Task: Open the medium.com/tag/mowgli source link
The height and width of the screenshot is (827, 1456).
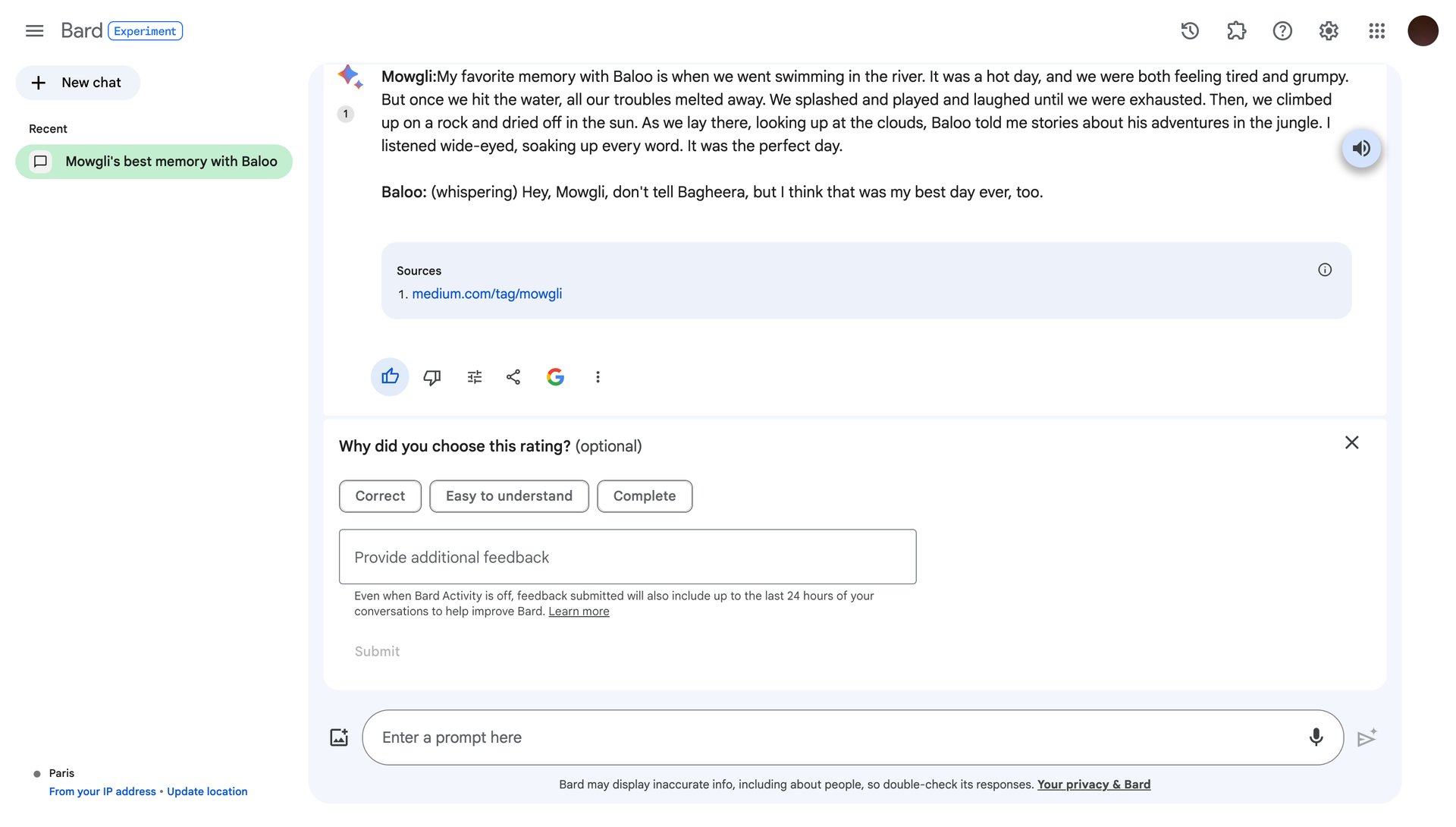Action: point(487,294)
